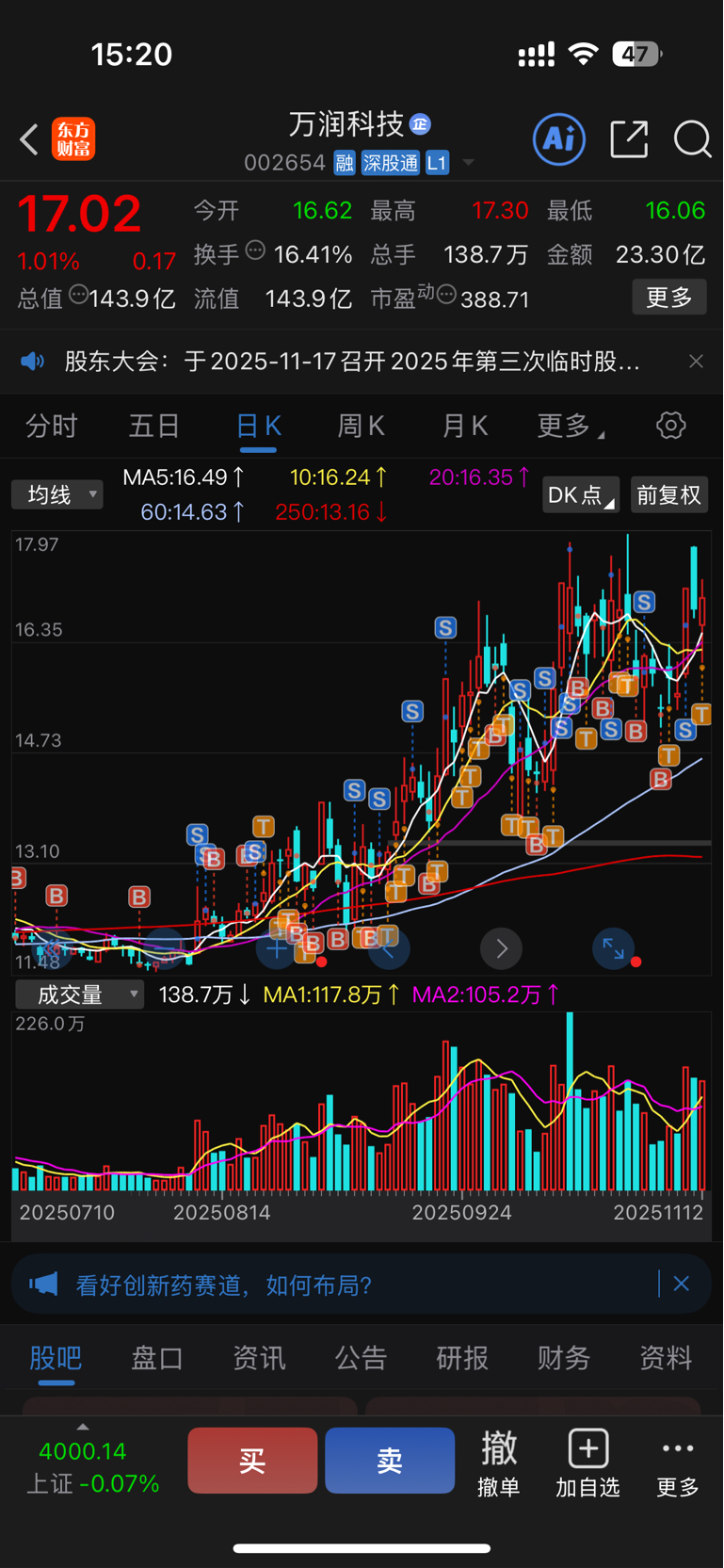724x1568 pixels.
Task: Switch to 五日 chart tab
Action: pyautogui.click(x=154, y=426)
